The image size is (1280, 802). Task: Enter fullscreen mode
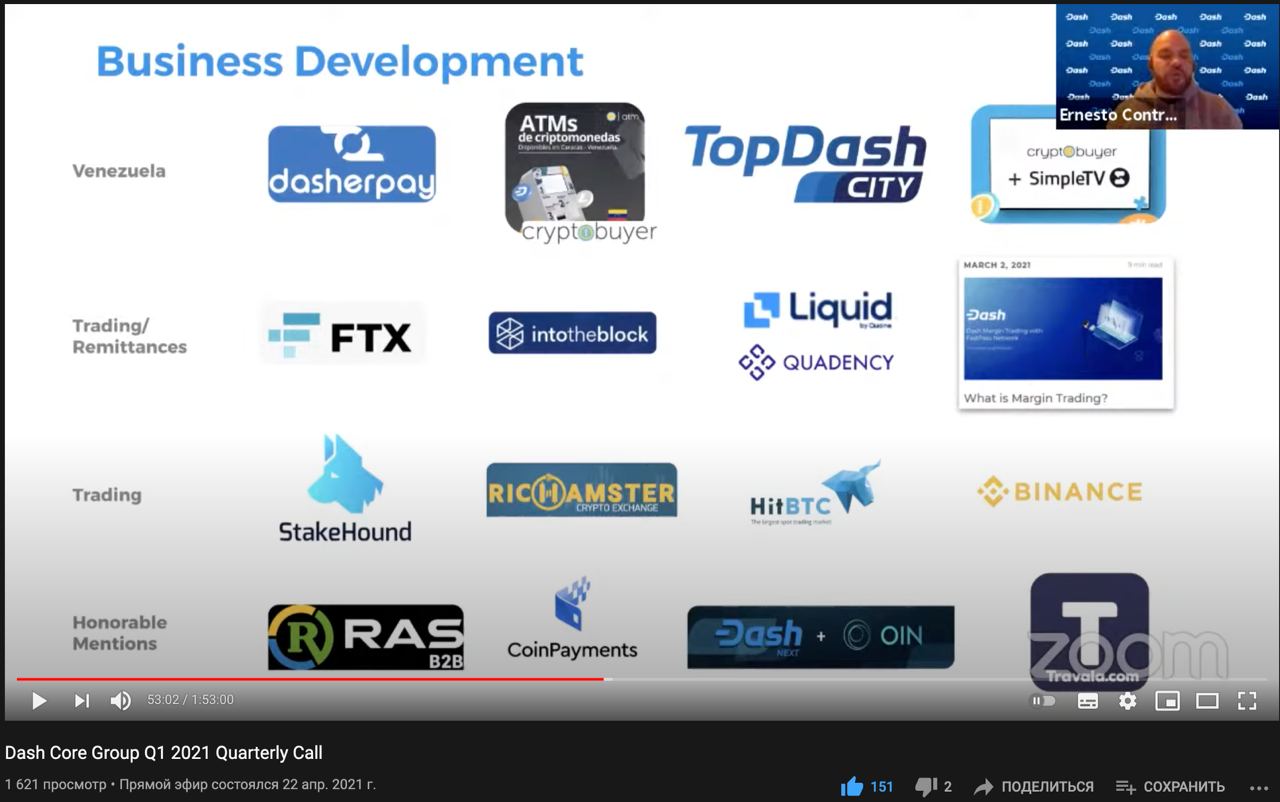click(1247, 701)
